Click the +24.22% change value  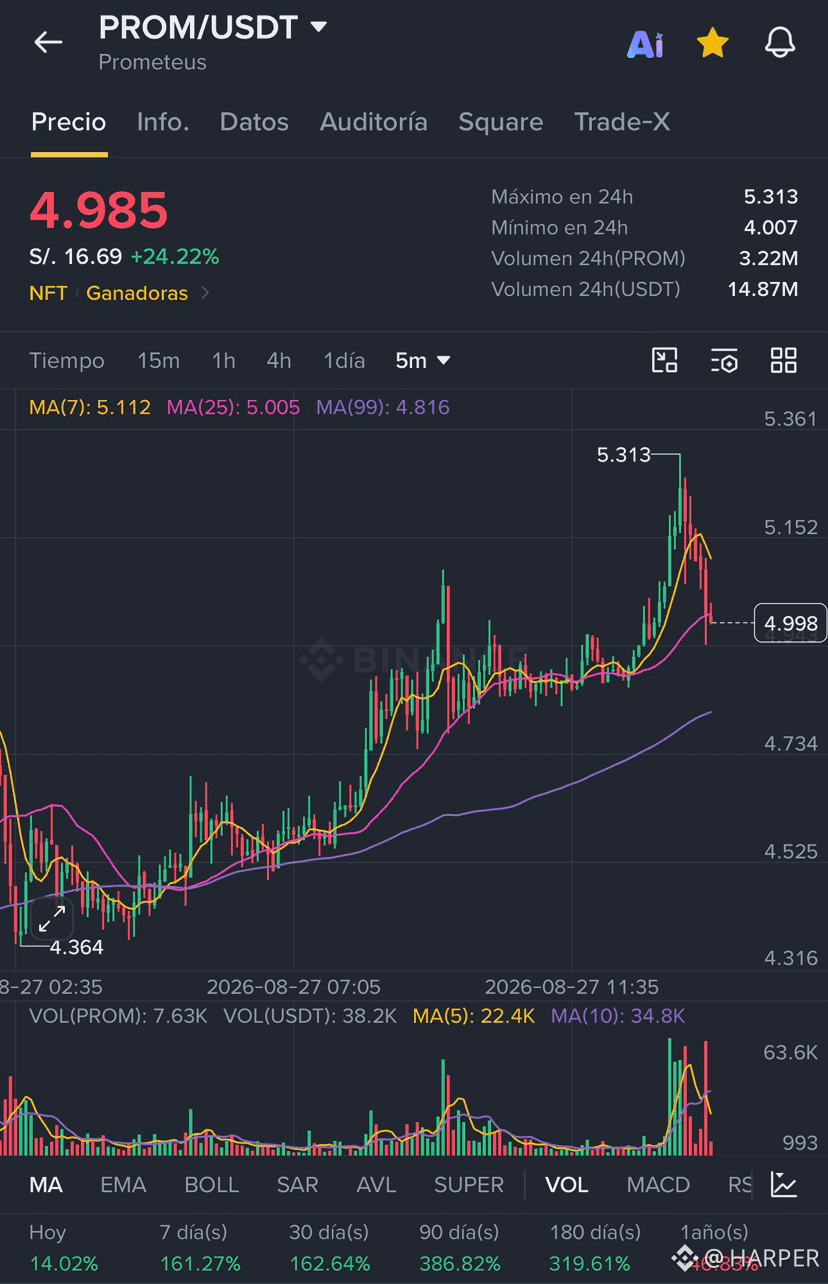click(x=174, y=257)
